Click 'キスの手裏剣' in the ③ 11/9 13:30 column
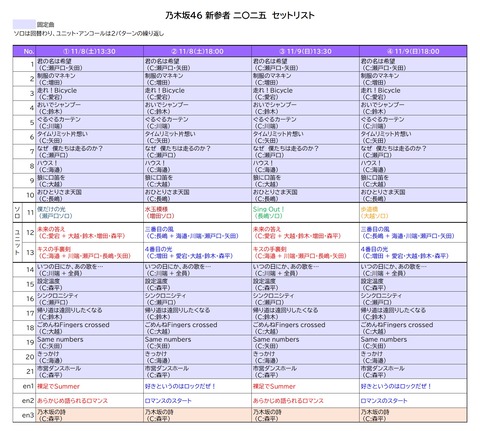 pos(270,249)
